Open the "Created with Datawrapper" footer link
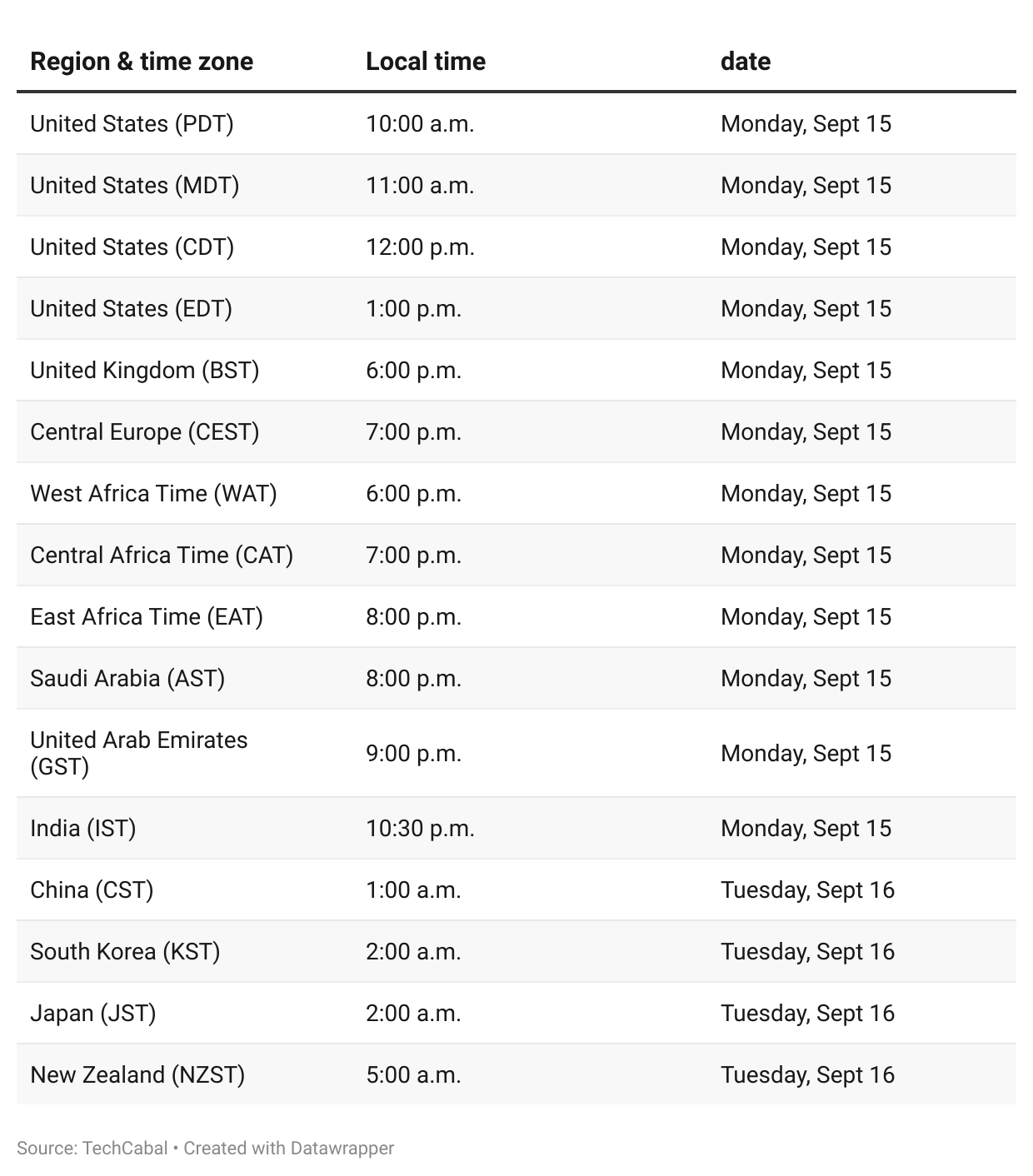1033x1176 pixels. [x=289, y=1148]
